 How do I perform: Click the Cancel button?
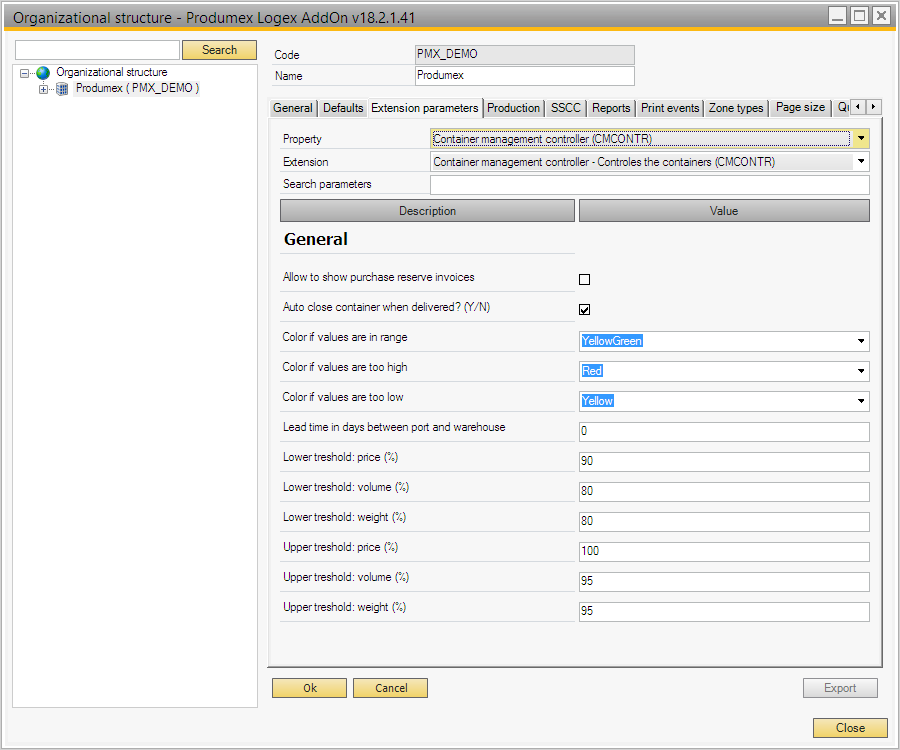[x=390, y=688]
